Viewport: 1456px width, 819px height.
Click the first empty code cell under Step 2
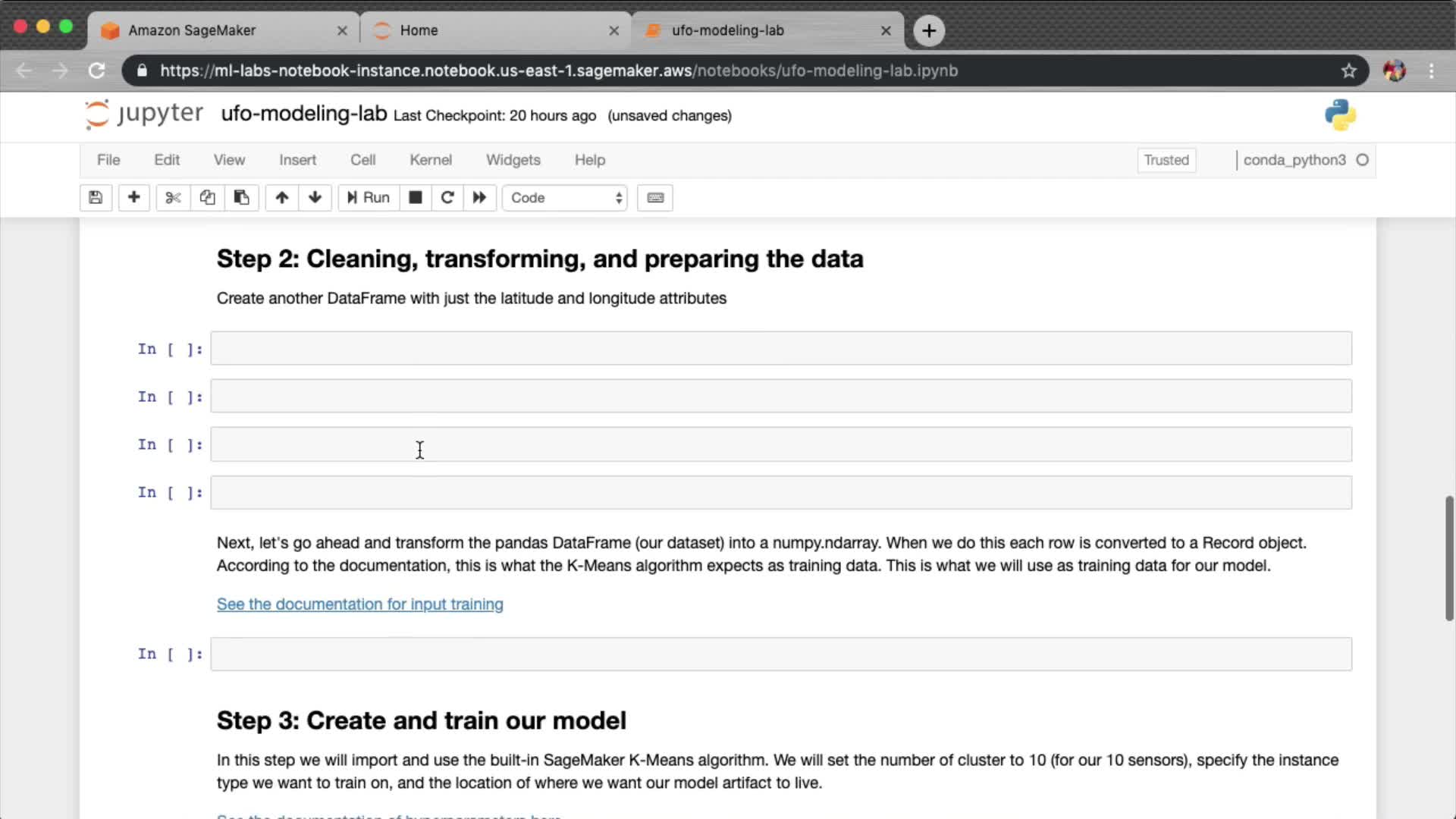pos(780,349)
